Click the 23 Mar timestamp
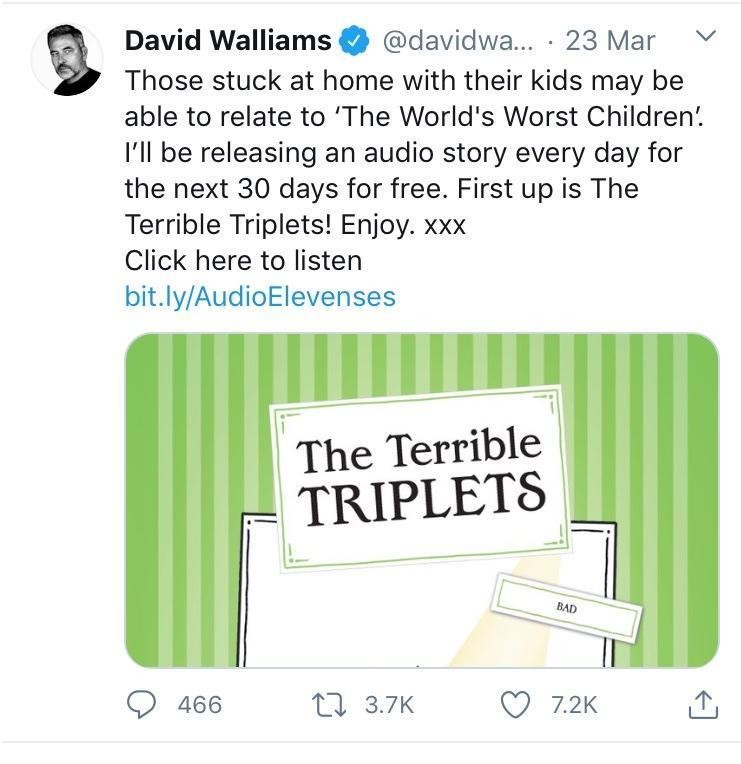 pos(610,41)
